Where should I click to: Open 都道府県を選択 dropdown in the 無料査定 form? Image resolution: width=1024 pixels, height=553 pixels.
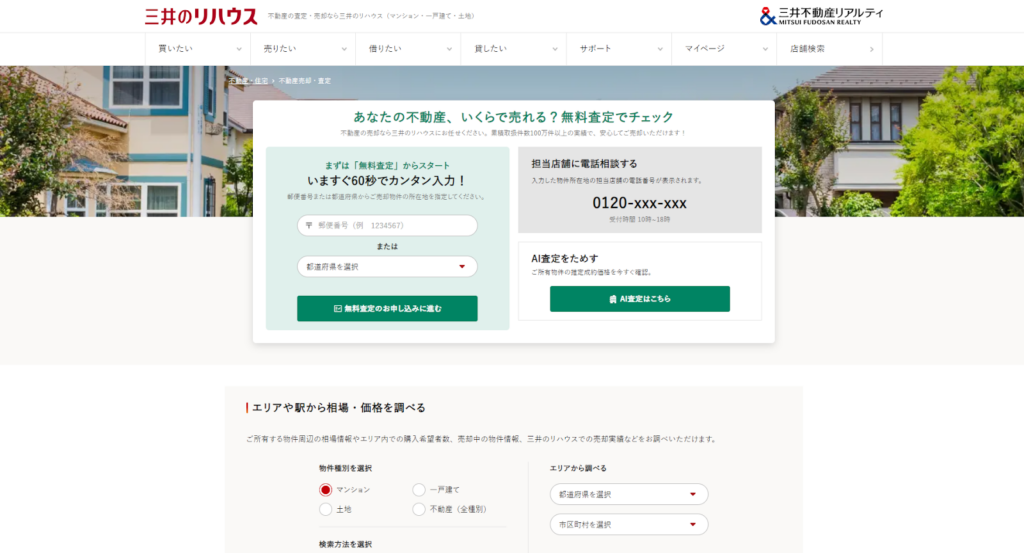pyautogui.click(x=387, y=266)
